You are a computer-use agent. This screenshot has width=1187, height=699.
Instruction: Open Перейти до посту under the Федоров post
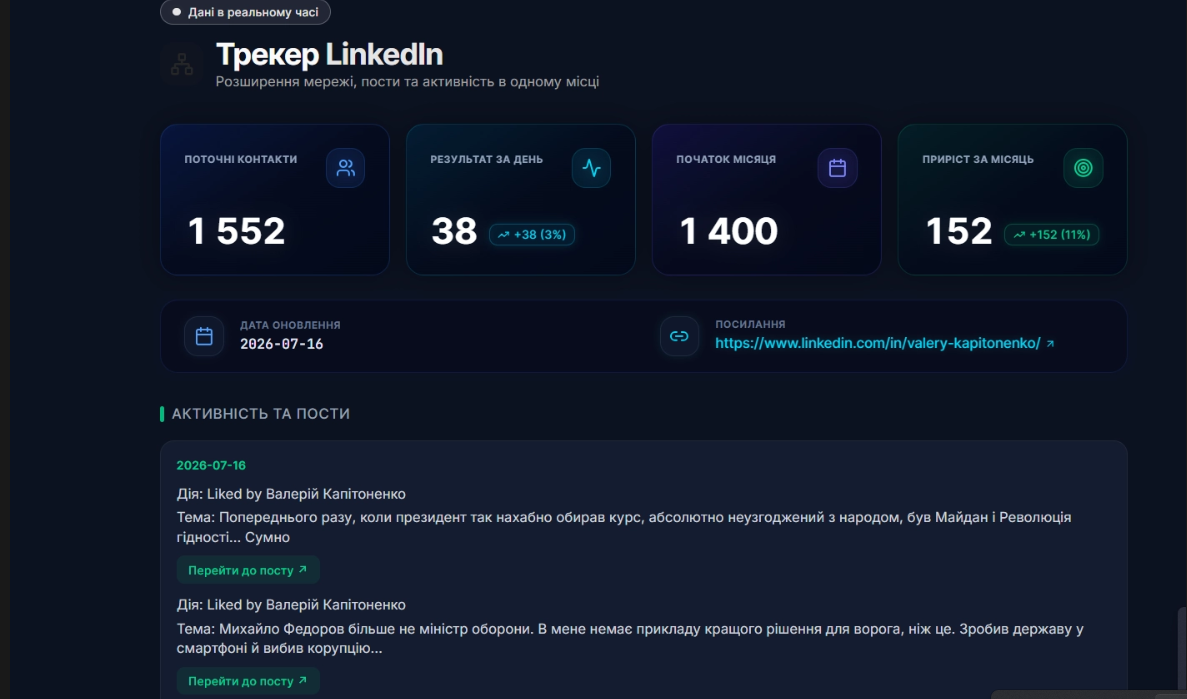248,681
